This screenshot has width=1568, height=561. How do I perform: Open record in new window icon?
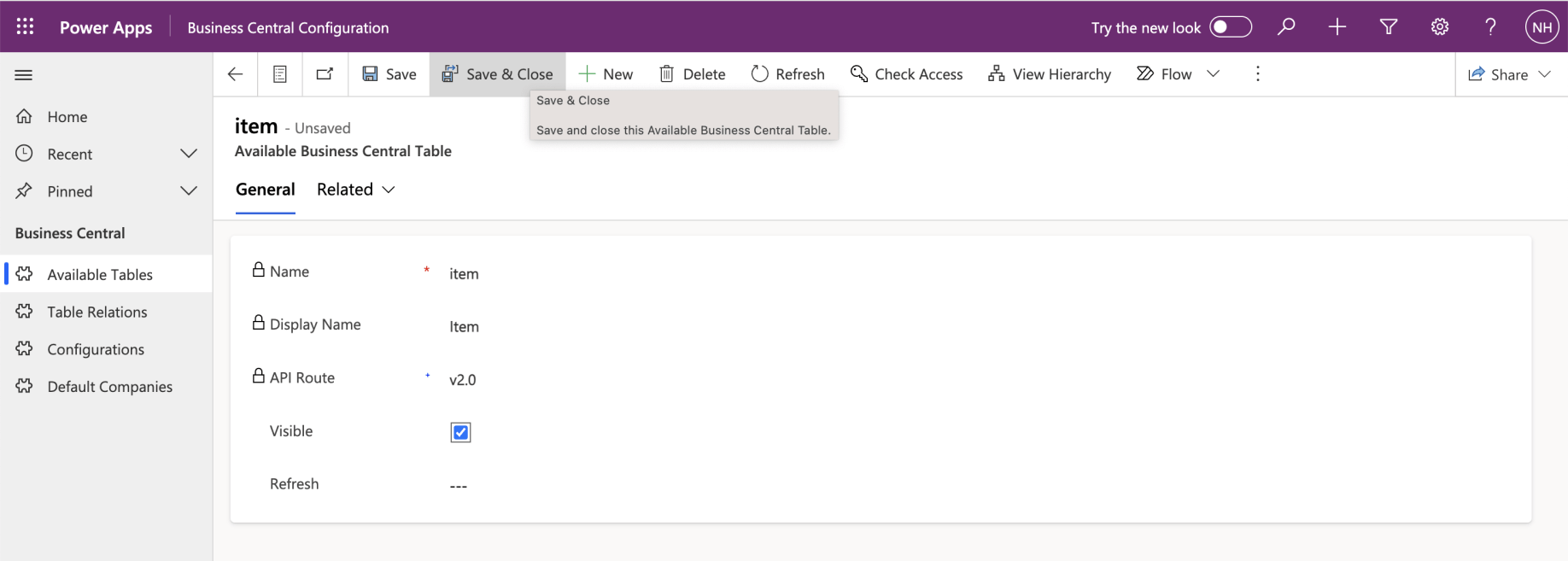[x=325, y=73]
